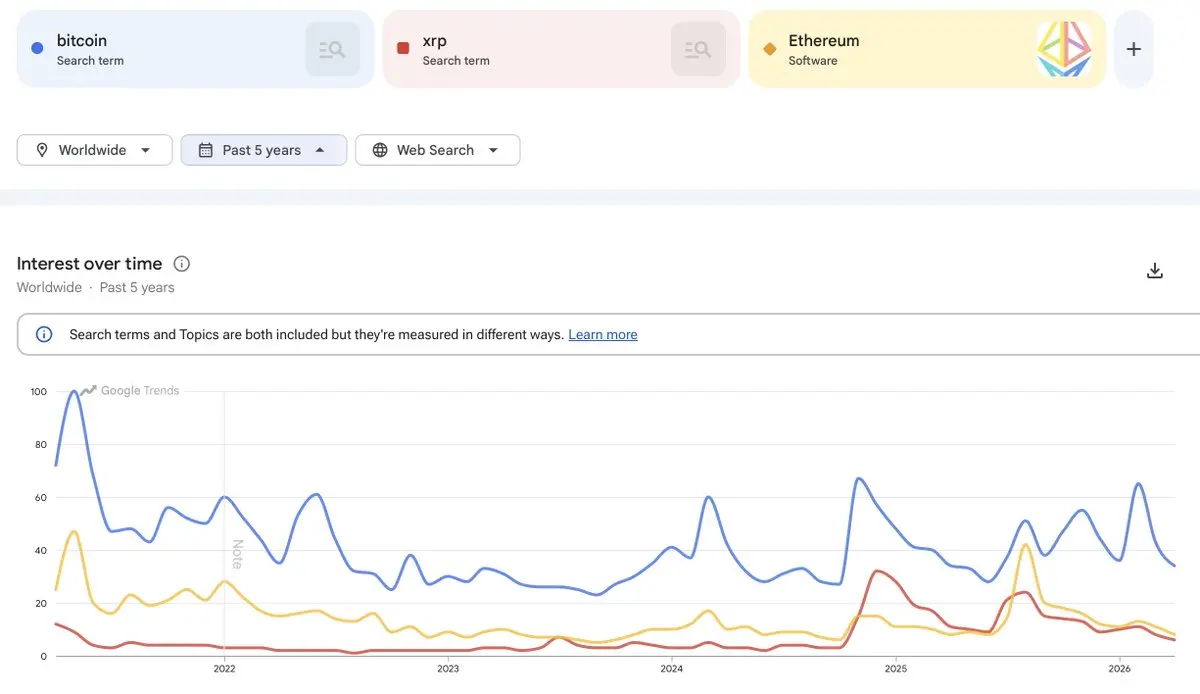Expand the Web Search type dropdown arrow
Viewport: 1200px width, 694px height.
(493, 150)
